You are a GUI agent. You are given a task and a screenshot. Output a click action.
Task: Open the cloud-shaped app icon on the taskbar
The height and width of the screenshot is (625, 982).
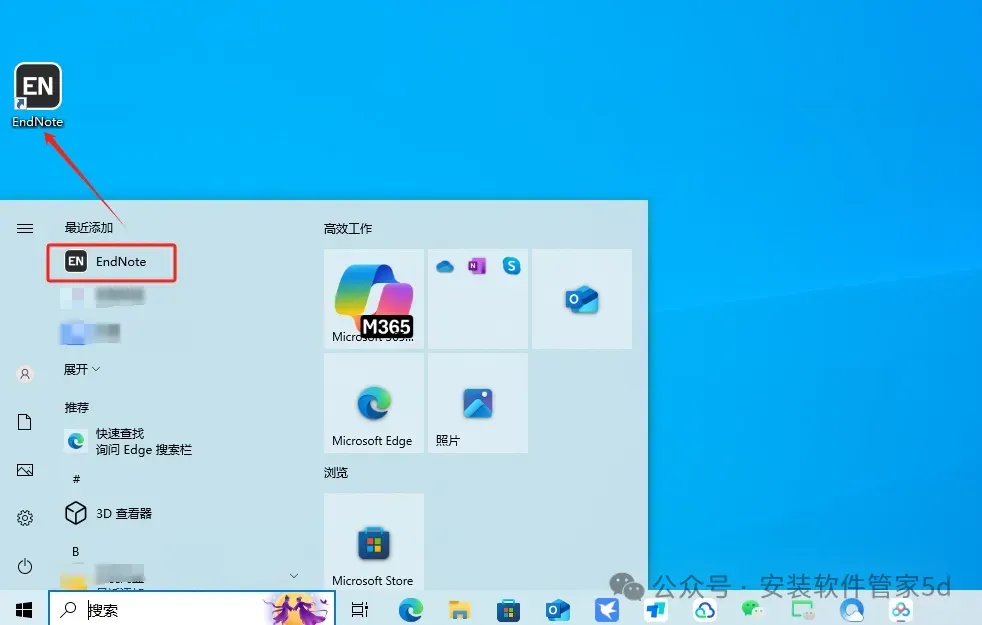[705, 610]
